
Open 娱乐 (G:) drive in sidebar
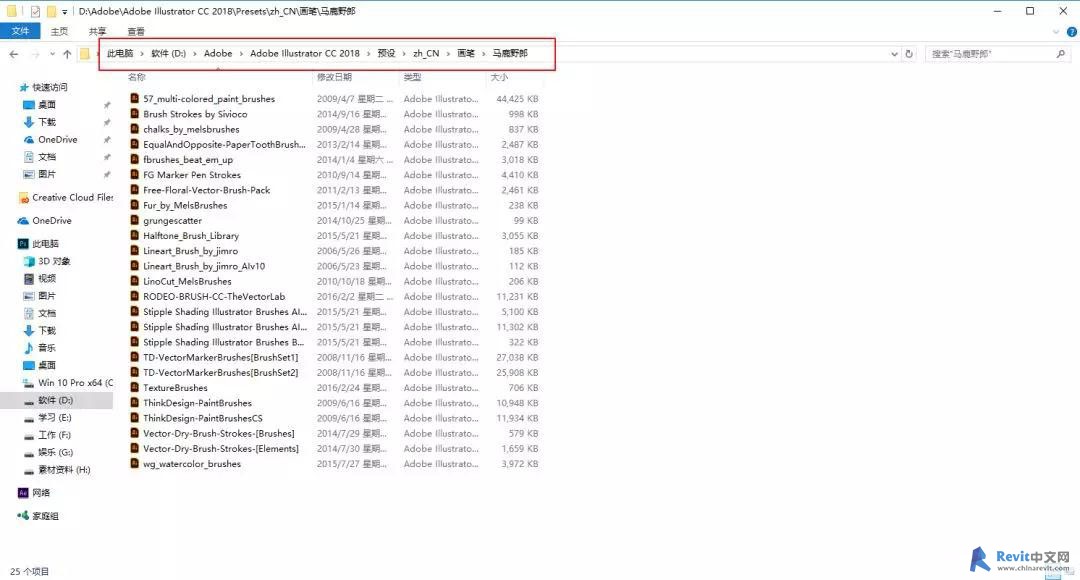[48, 453]
